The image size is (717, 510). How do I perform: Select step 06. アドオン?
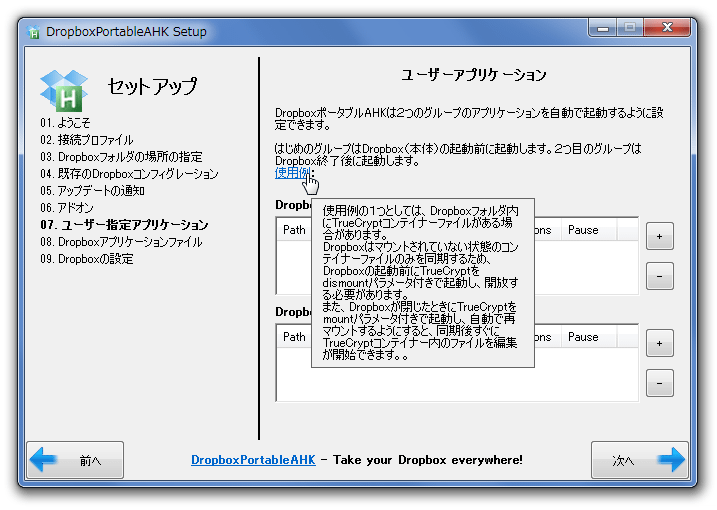[67, 208]
